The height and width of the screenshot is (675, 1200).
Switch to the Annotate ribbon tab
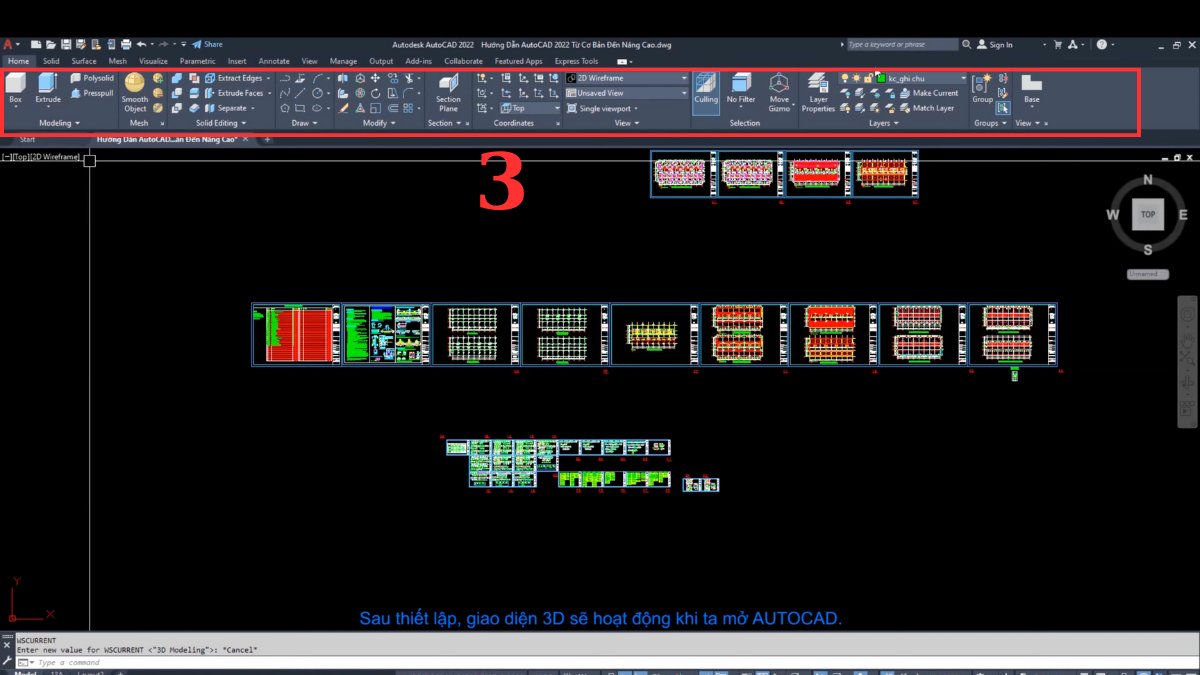pos(273,61)
